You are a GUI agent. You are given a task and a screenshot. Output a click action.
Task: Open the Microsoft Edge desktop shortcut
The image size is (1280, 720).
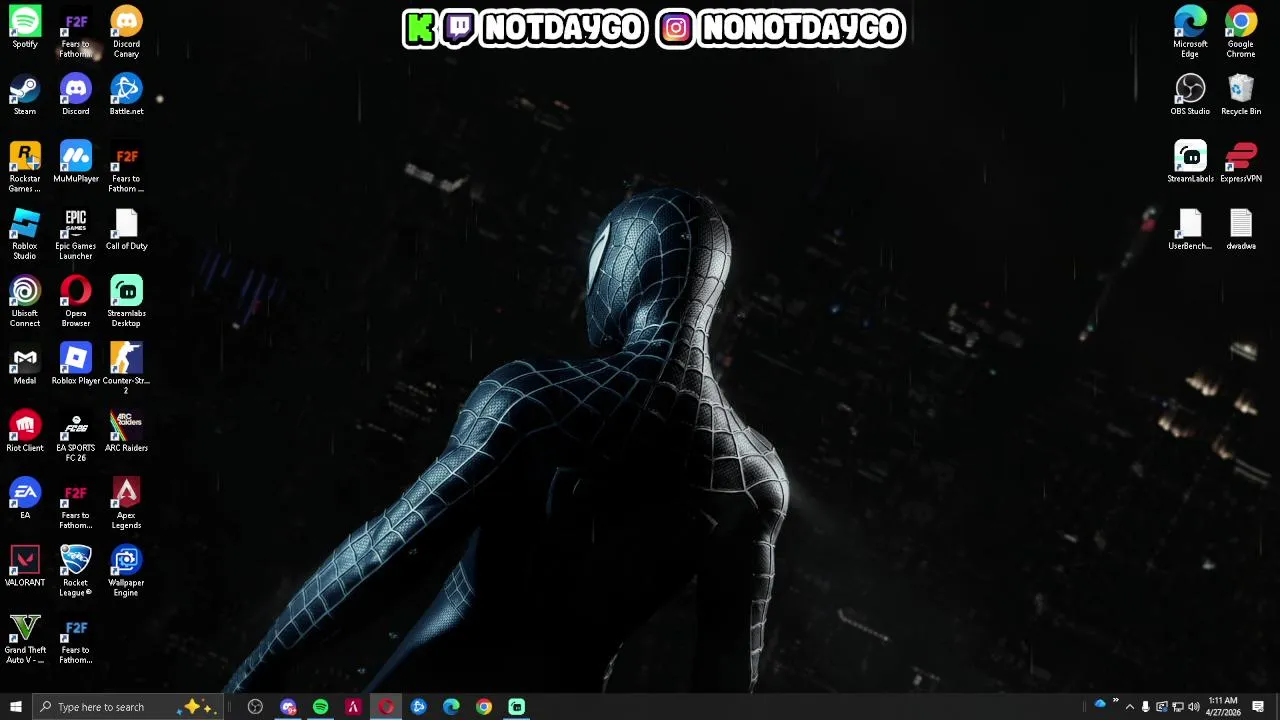(x=1190, y=32)
